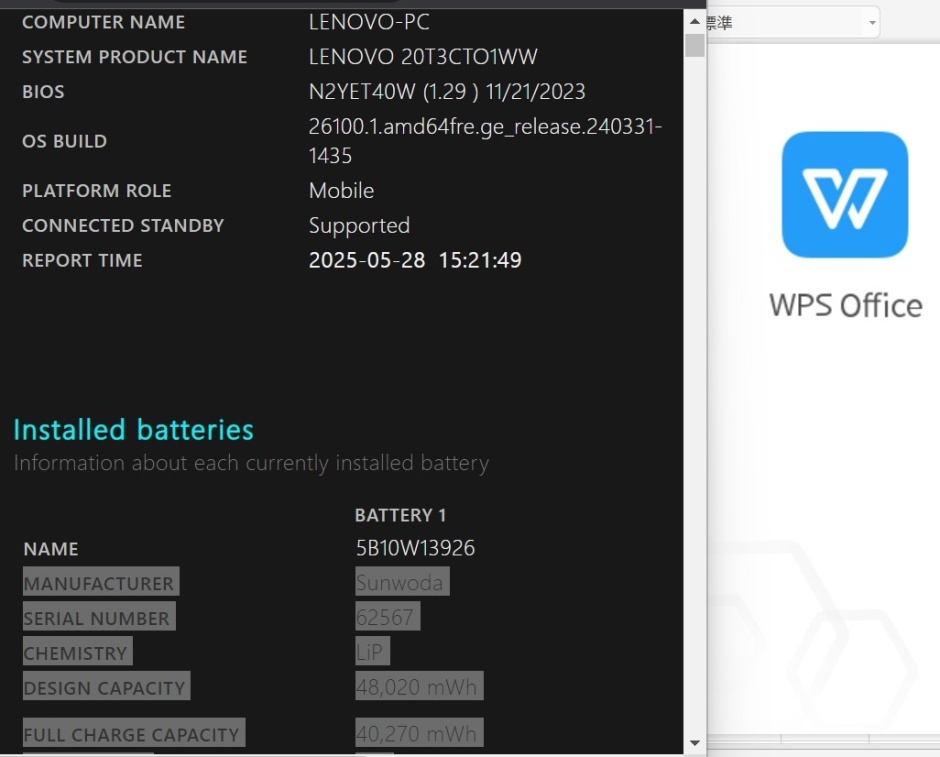The width and height of the screenshot is (940, 757).
Task: Click the CONNECTED STANDBY label
Action: tap(123, 225)
